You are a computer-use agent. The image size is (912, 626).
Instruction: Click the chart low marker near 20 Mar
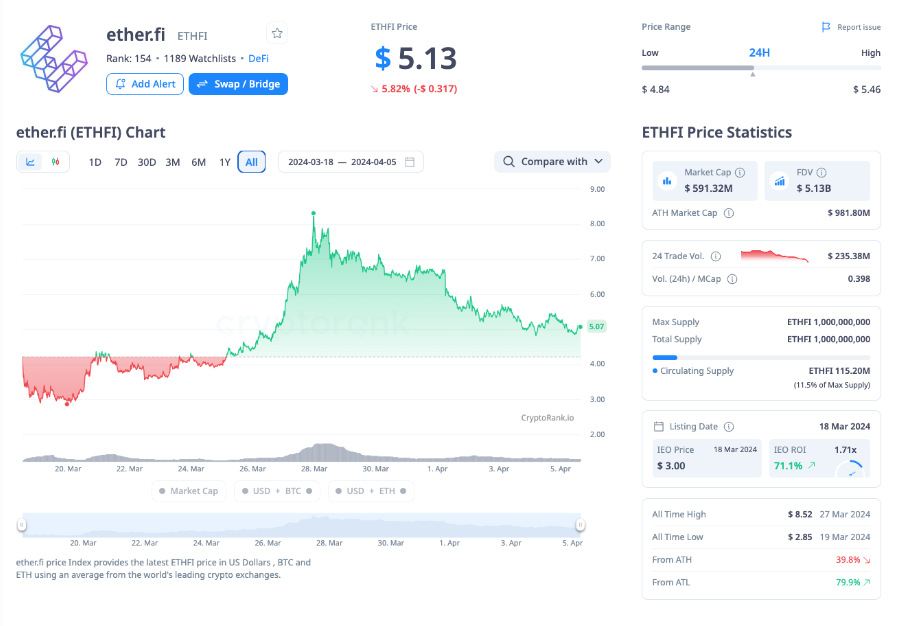pos(67,403)
